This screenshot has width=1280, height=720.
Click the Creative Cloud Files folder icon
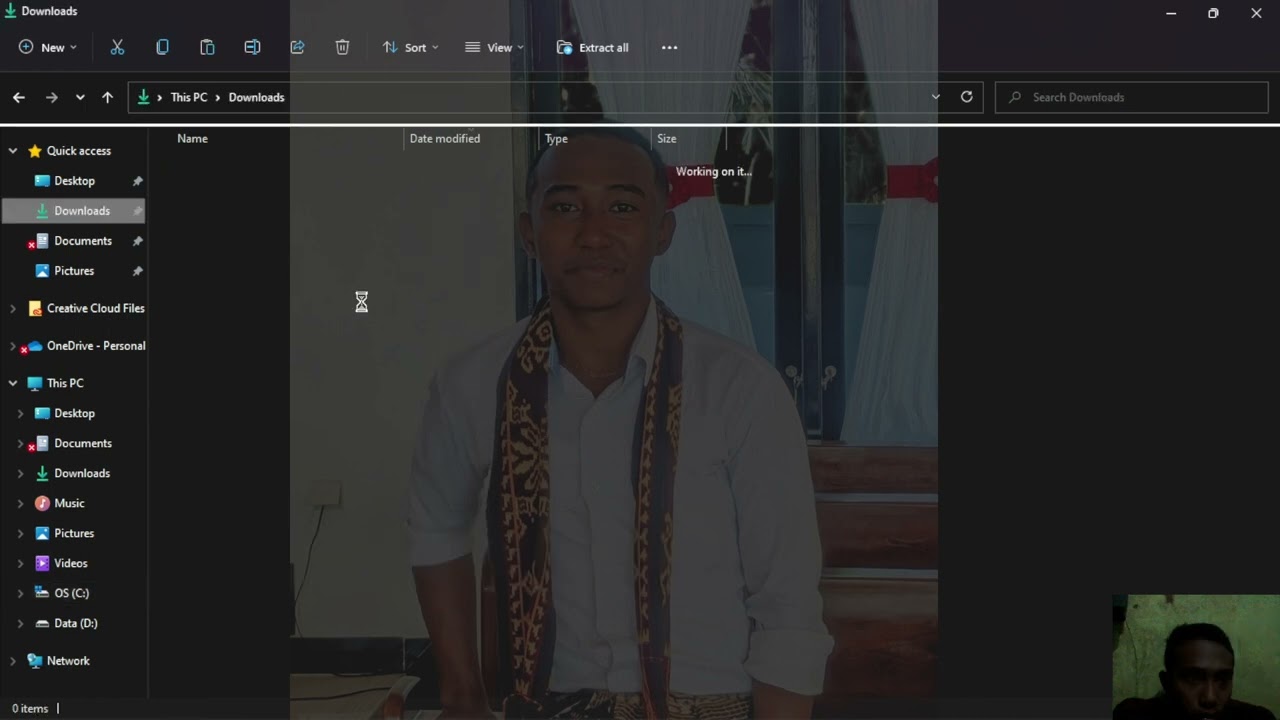(35, 308)
